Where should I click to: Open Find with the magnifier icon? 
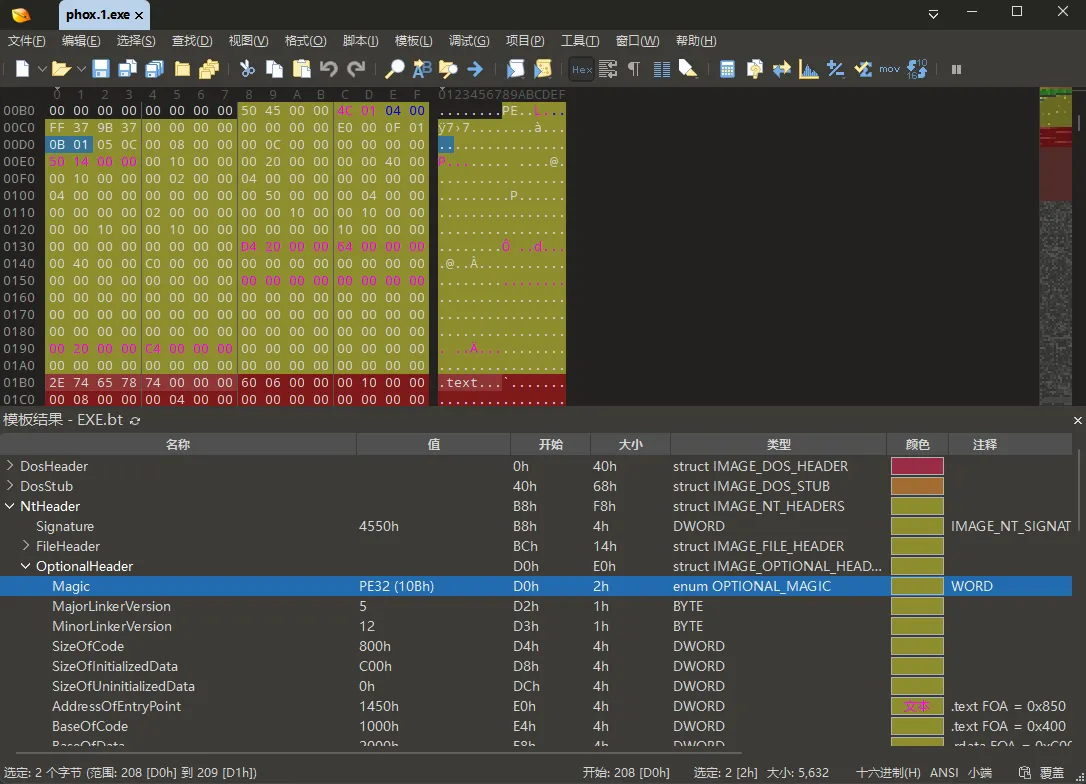click(394, 69)
